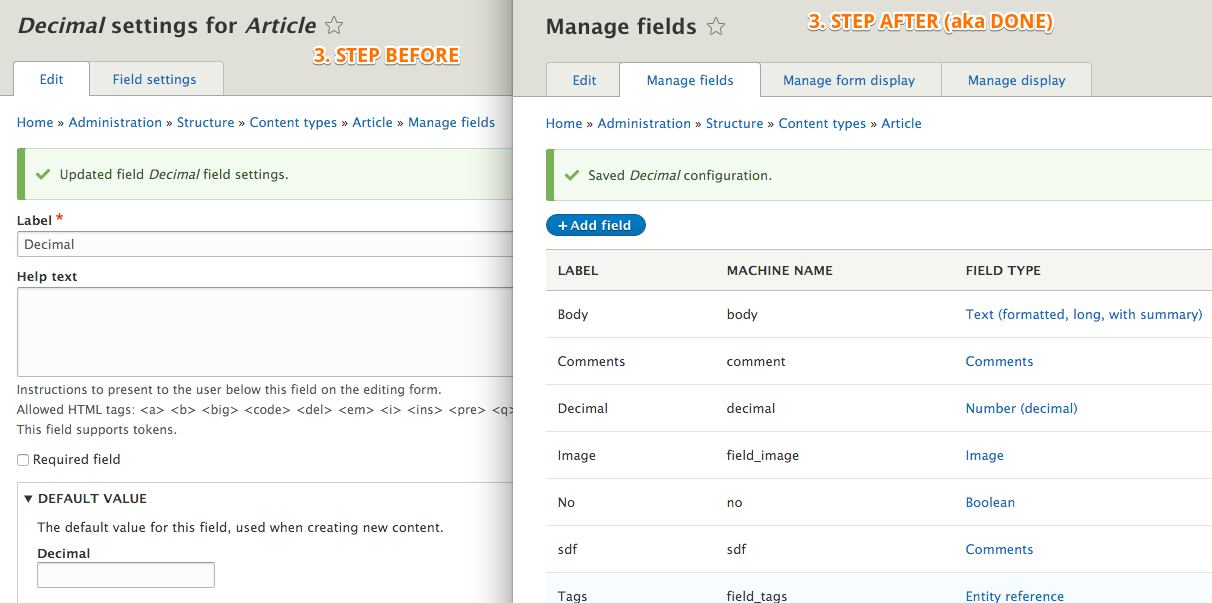
Task: Tick the Required field checkbox
Action: point(23,460)
